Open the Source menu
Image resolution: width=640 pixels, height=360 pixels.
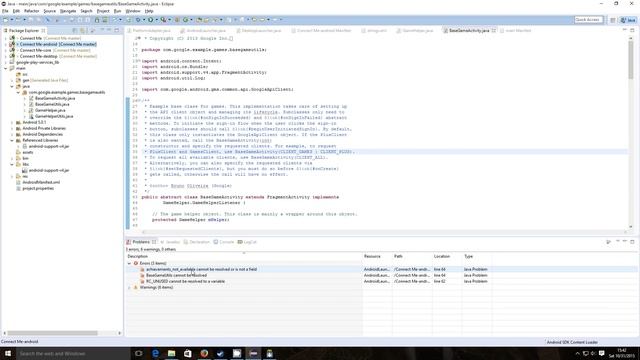tap(49, 11)
